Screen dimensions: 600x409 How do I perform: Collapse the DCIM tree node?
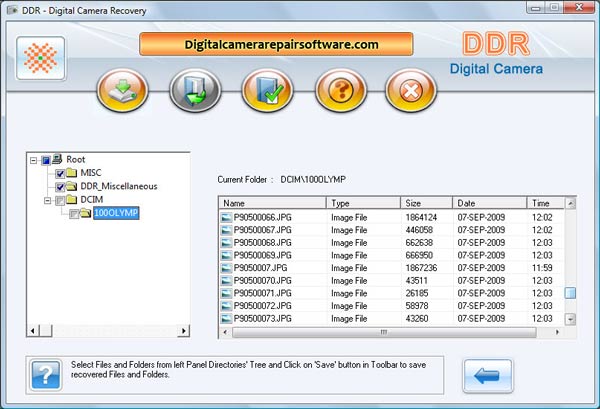tap(47, 200)
